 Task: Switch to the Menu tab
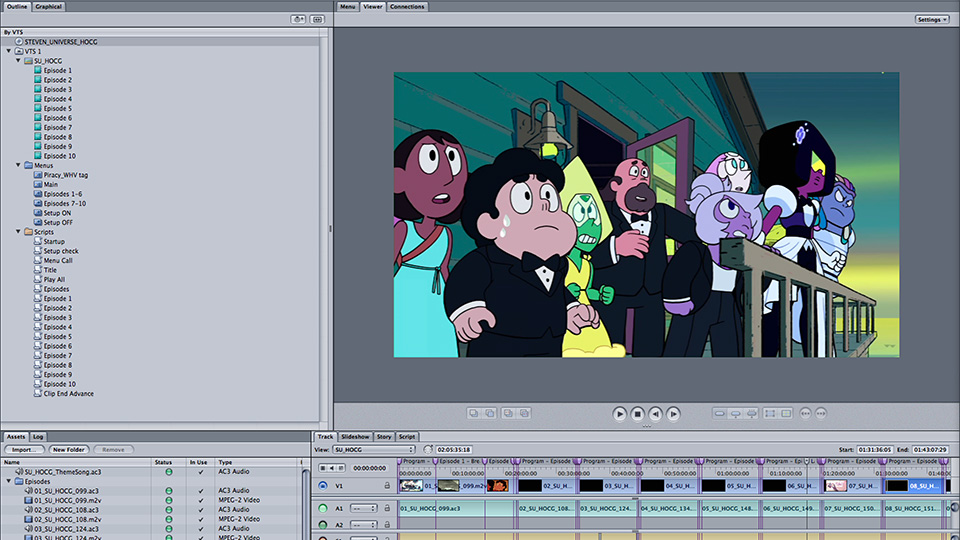347,6
